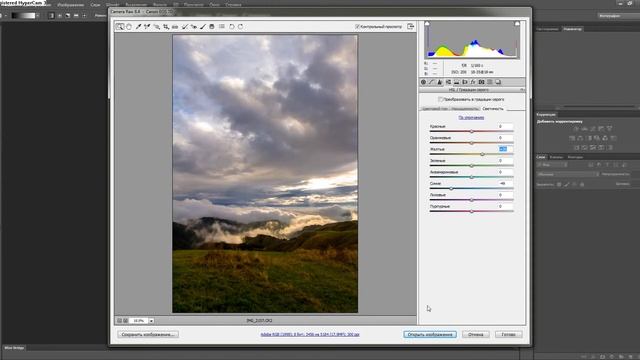The width and height of the screenshot is (640, 360).
Task: Open Camera Raw preferences dialog icon
Action: point(222,27)
